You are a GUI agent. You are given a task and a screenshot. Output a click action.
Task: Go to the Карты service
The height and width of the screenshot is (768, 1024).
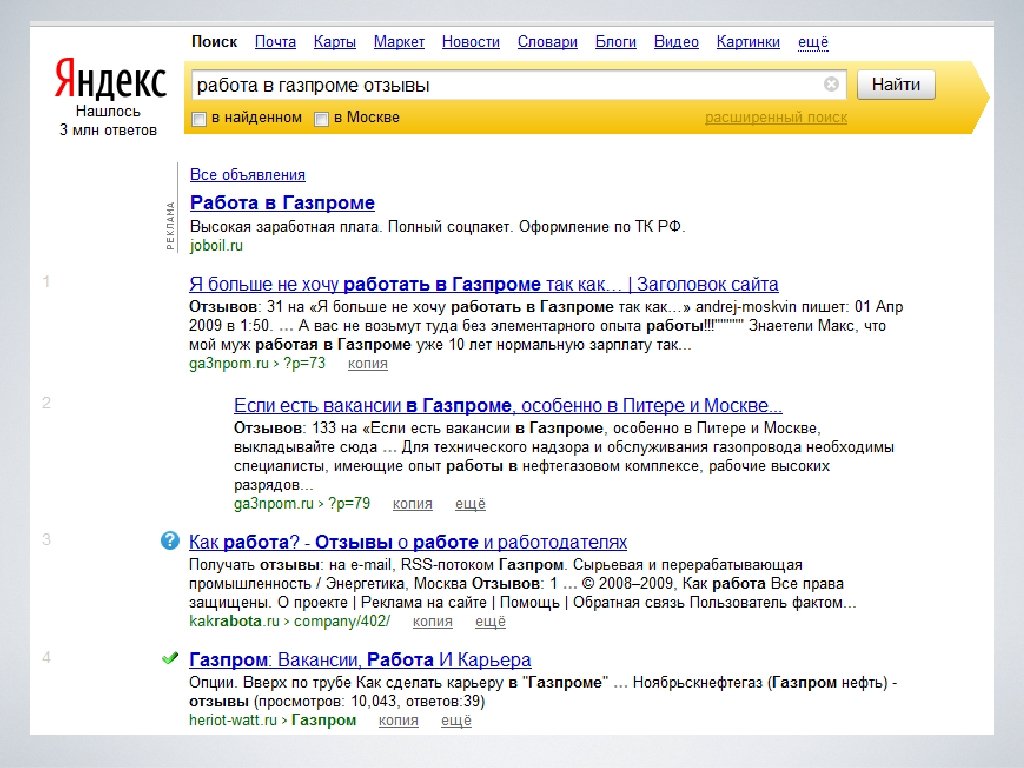tap(335, 42)
